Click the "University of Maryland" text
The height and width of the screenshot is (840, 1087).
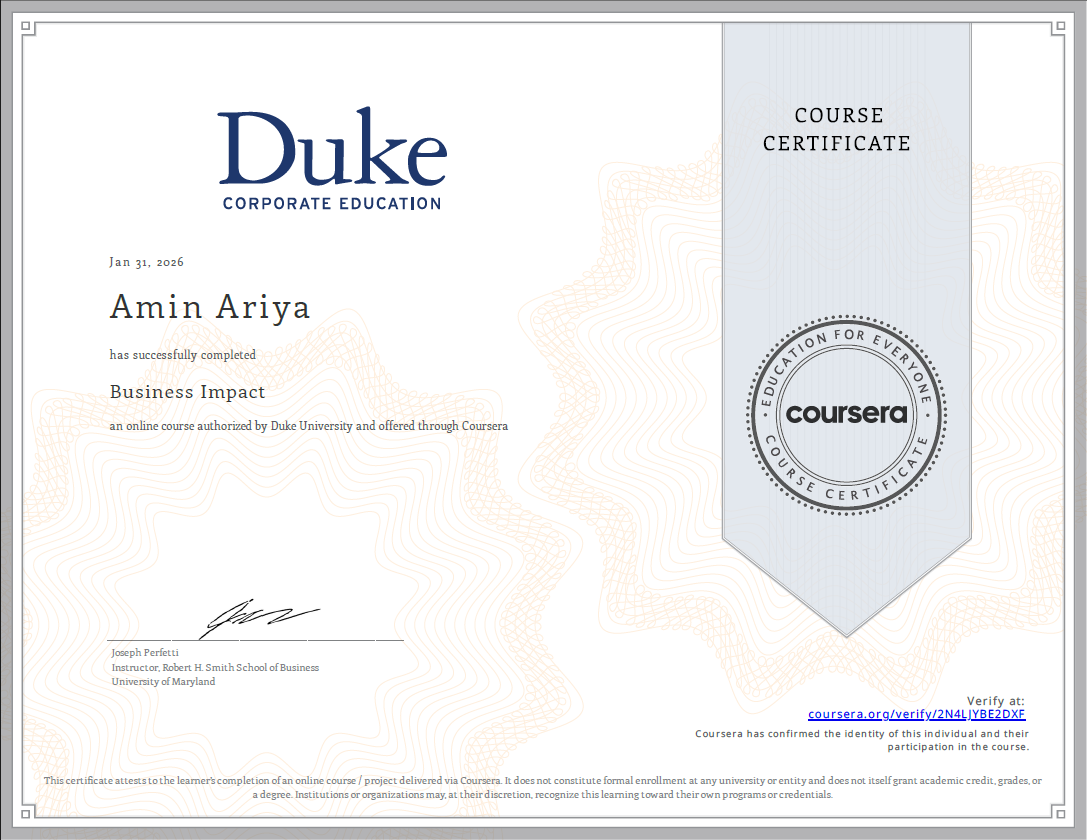click(x=163, y=681)
